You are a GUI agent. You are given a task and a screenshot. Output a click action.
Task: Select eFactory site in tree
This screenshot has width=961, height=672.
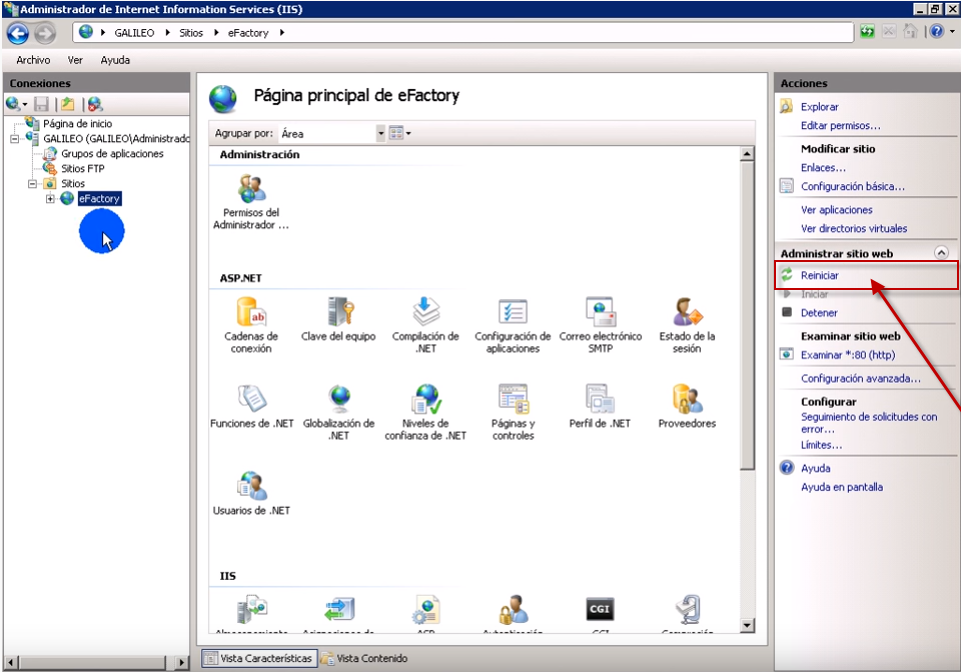click(x=99, y=199)
